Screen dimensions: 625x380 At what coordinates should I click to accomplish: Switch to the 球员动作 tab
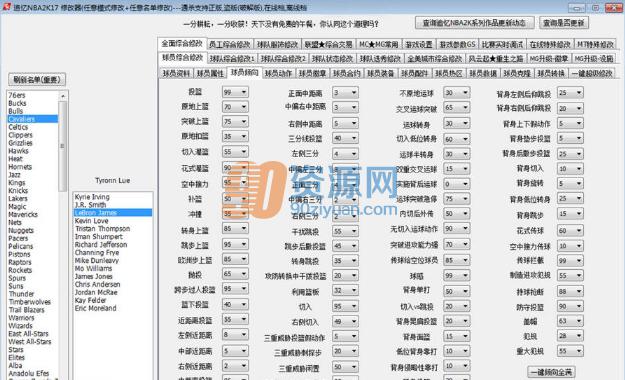pos(278,73)
